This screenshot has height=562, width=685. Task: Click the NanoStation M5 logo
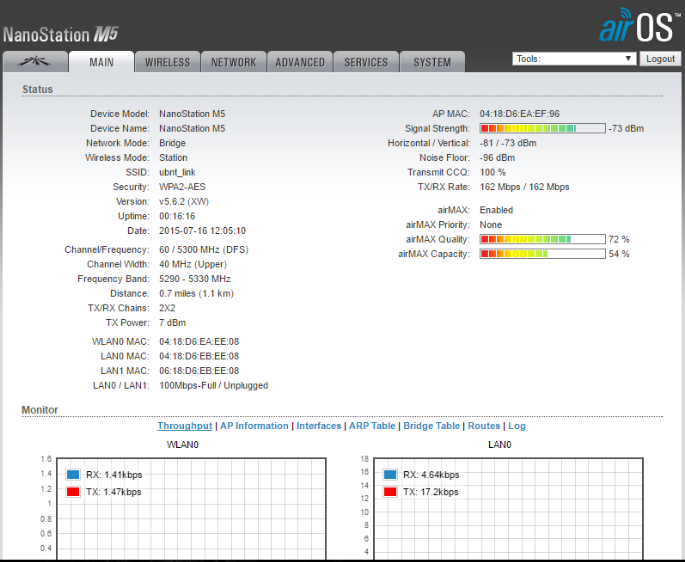coord(61,35)
